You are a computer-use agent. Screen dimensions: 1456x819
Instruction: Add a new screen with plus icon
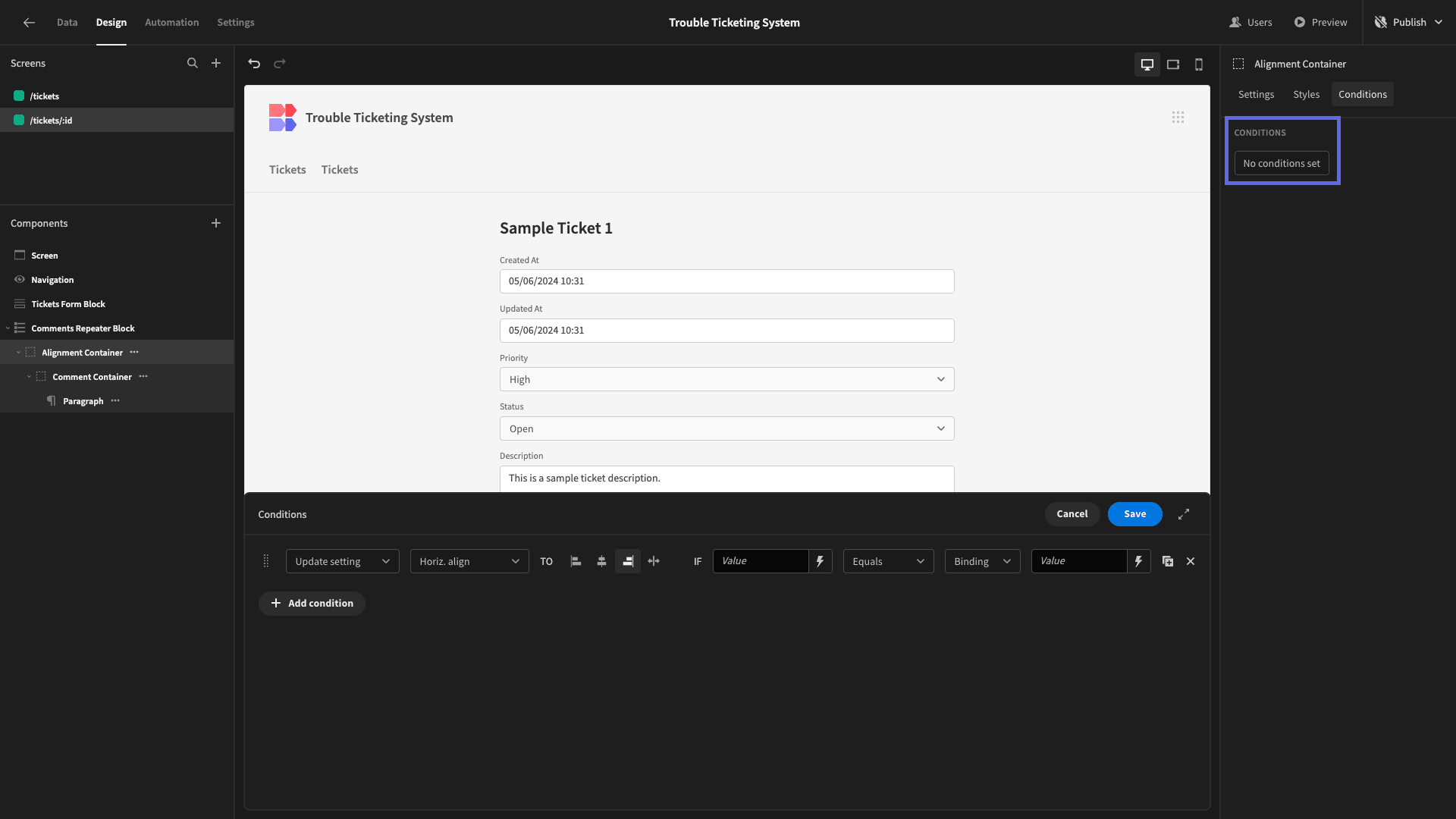[216, 64]
